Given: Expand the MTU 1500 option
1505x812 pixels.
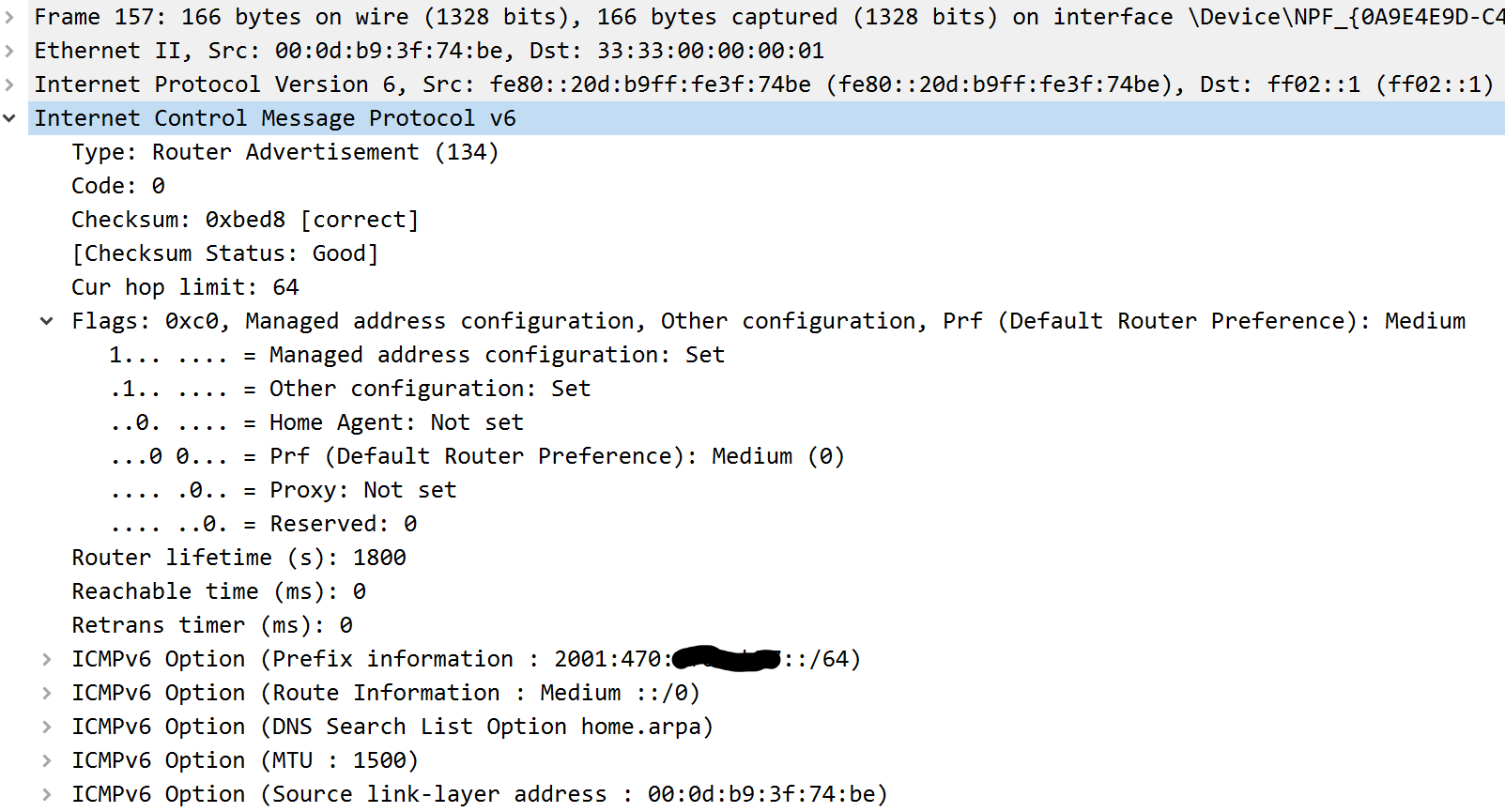Looking at the screenshot, I should 47,760.
